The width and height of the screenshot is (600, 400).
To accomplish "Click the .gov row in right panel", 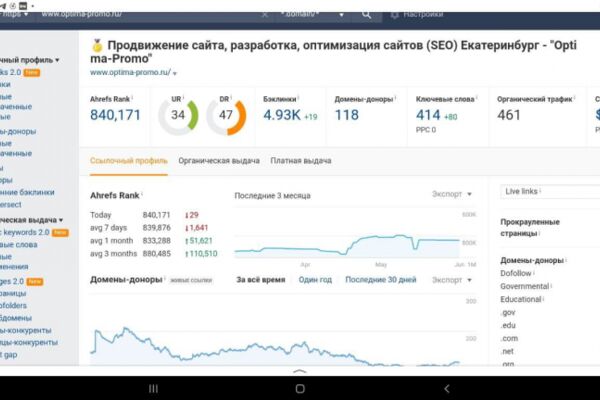I will point(508,312).
